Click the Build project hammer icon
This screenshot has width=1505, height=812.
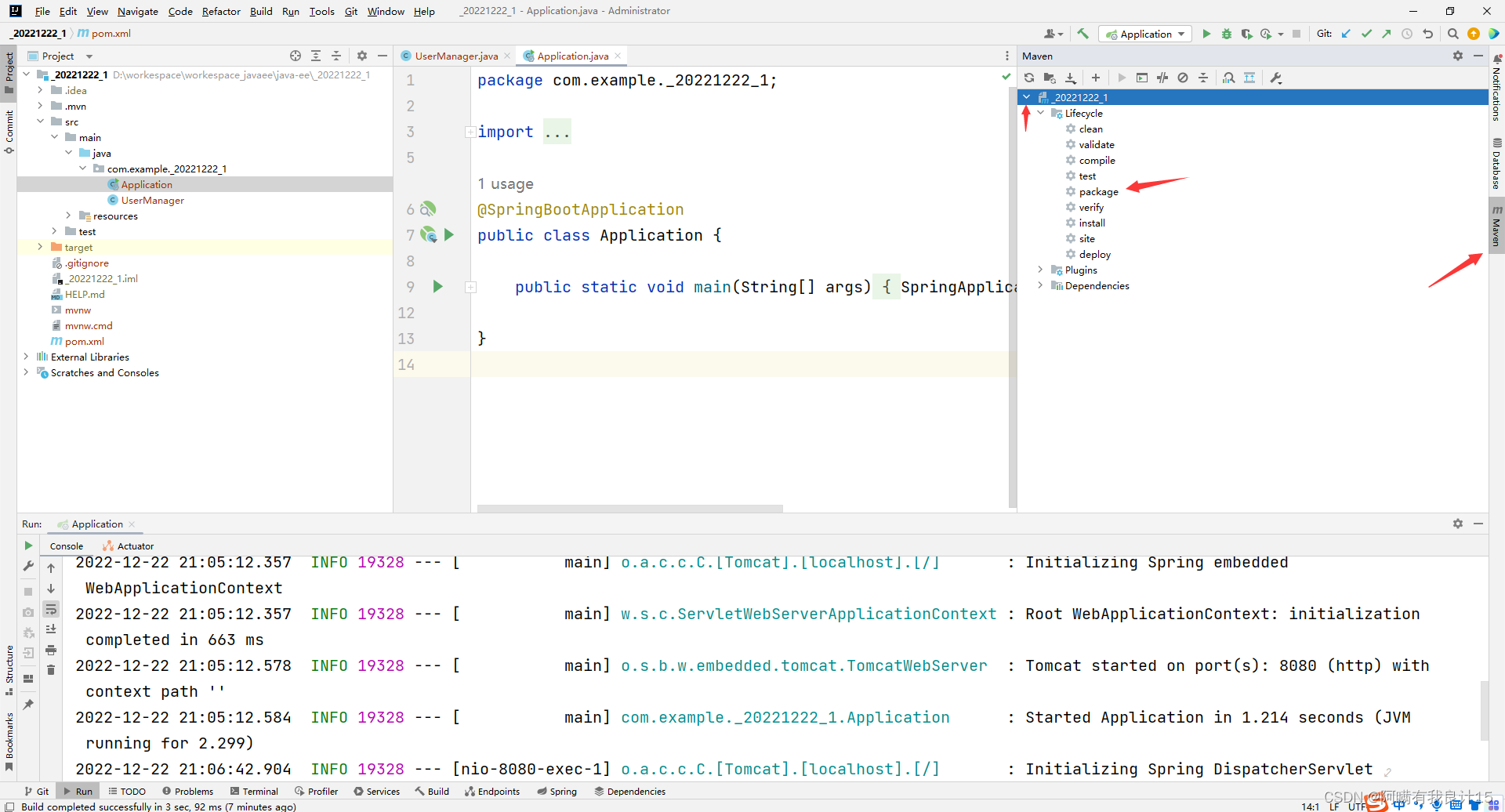pyautogui.click(x=1083, y=34)
